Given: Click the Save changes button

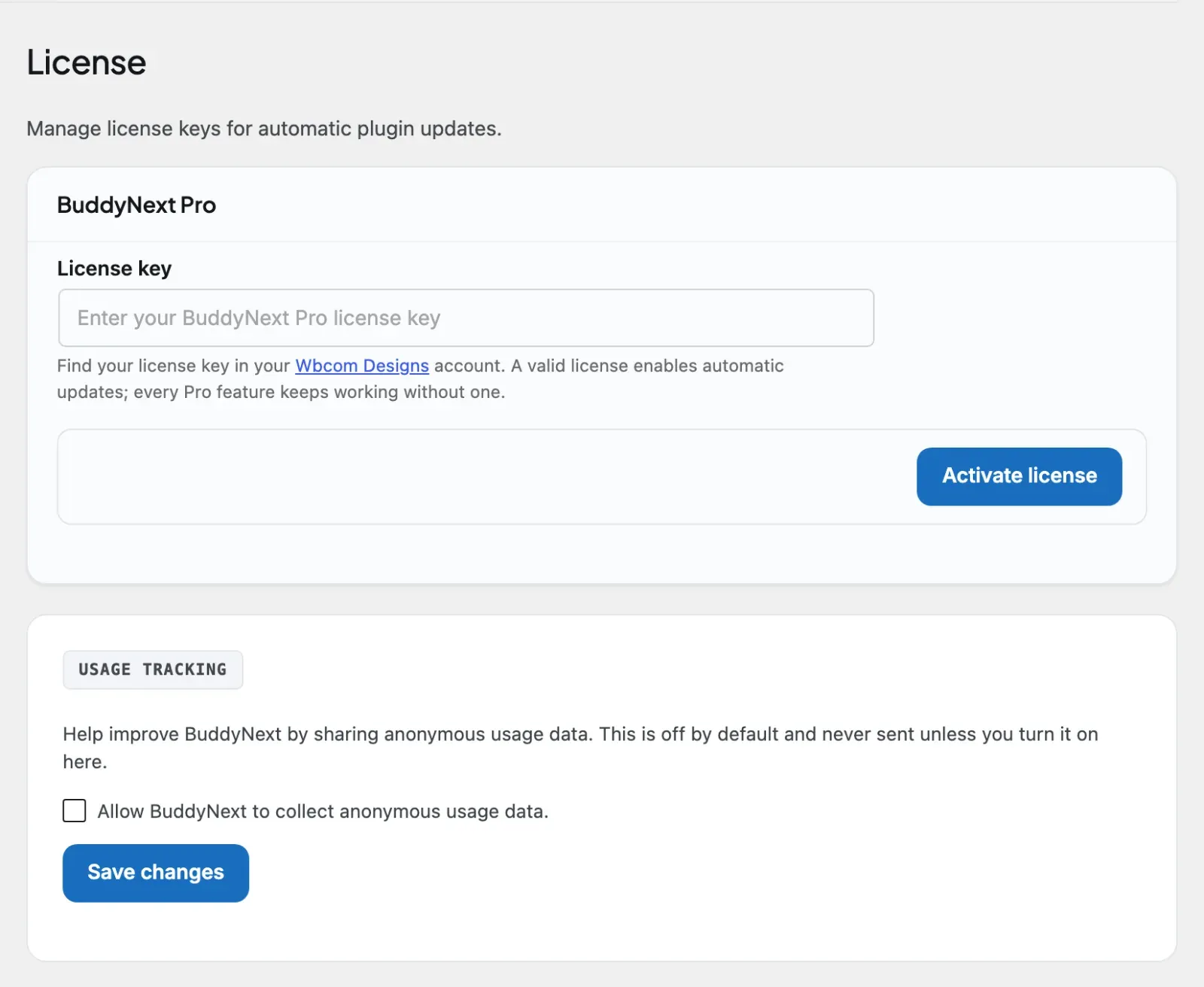Looking at the screenshot, I should 156,873.
